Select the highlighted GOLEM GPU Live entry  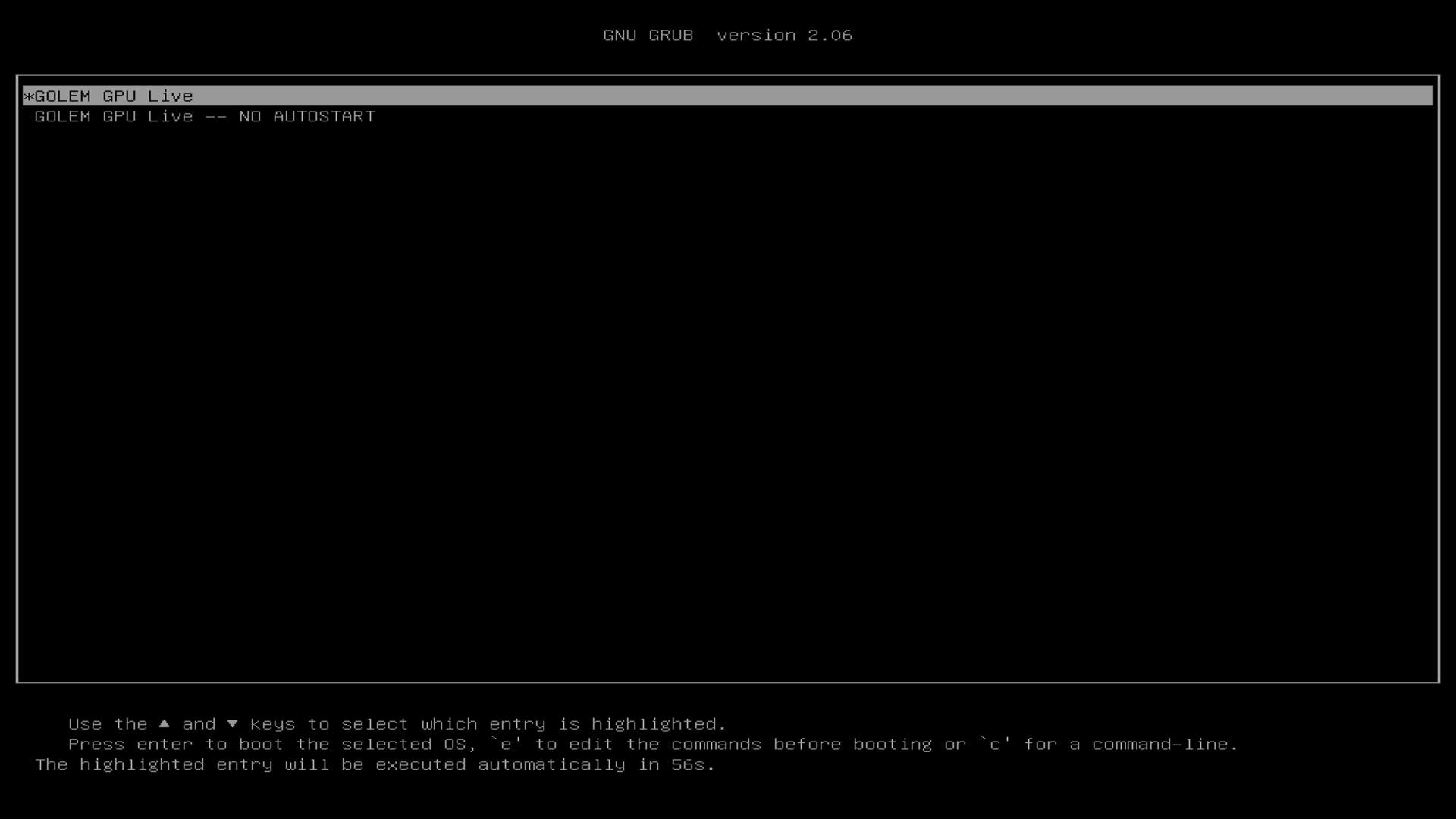tap(728, 96)
